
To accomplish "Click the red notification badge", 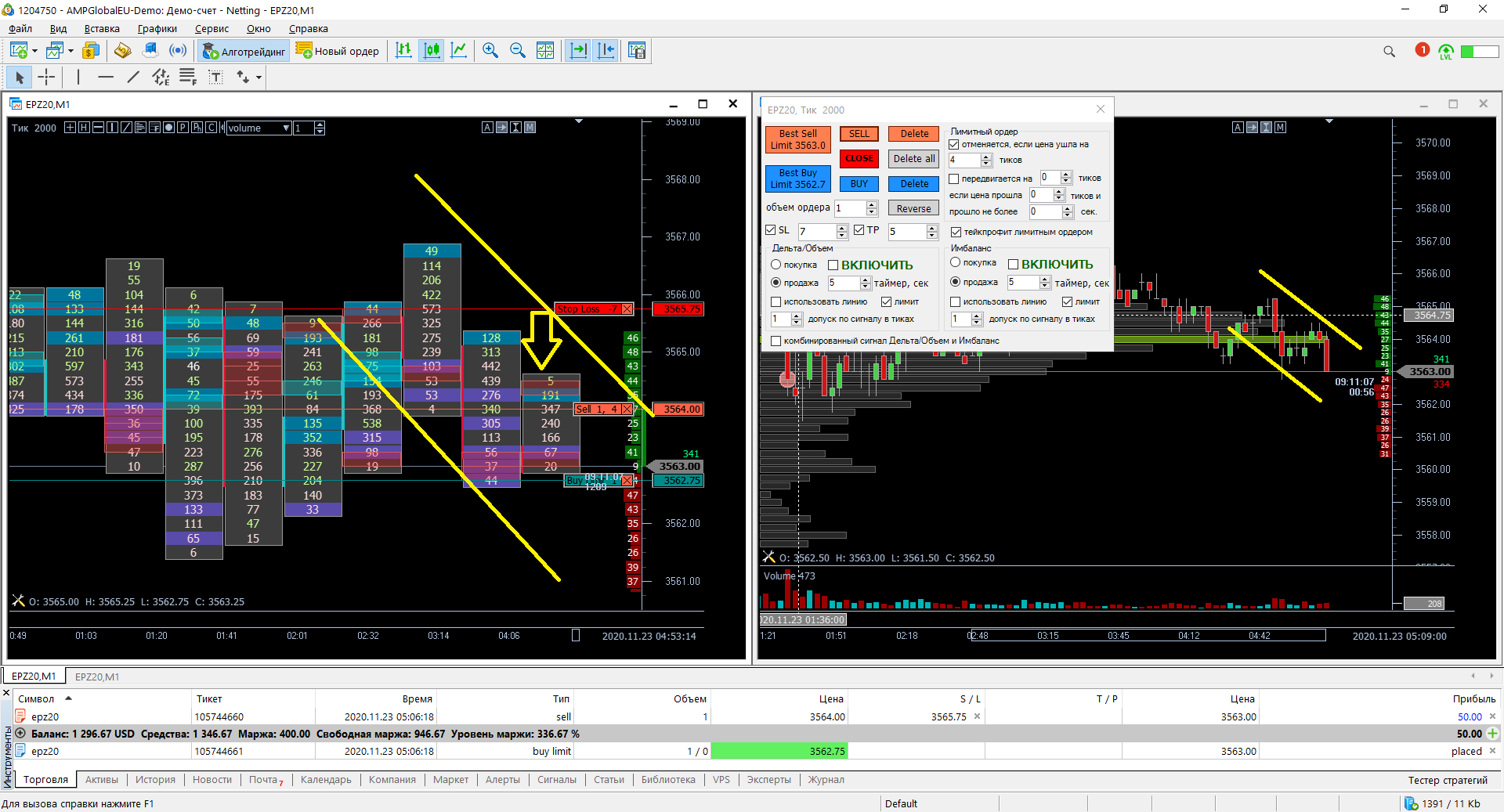I will point(1423,50).
